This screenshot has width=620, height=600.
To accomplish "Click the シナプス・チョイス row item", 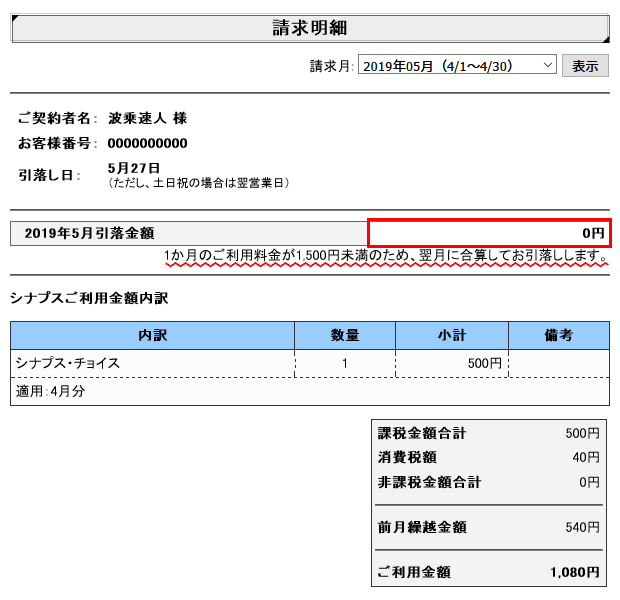I will 68,363.
